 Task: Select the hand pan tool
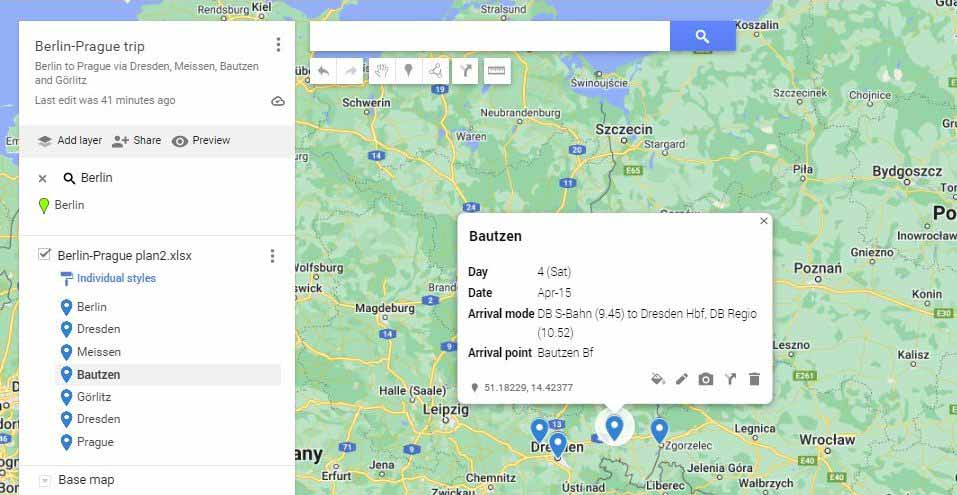click(x=382, y=71)
